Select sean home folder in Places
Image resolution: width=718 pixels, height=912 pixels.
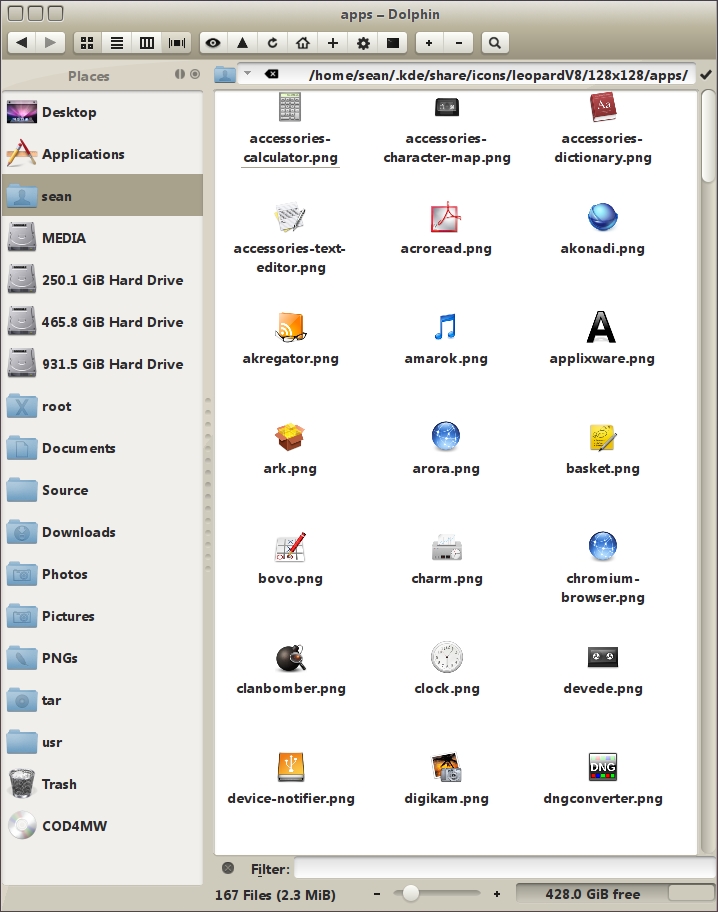point(102,196)
